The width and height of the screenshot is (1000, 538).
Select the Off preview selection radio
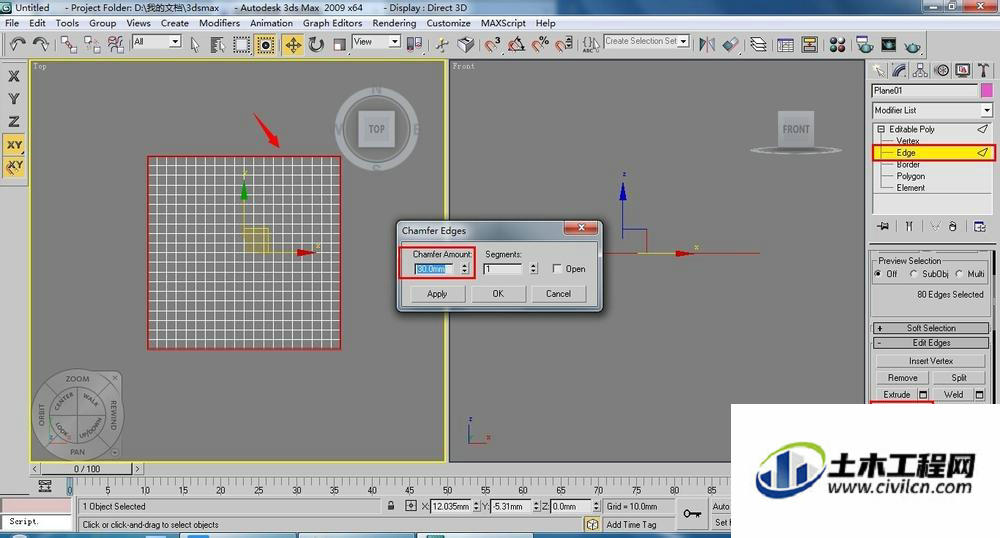pos(878,273)
